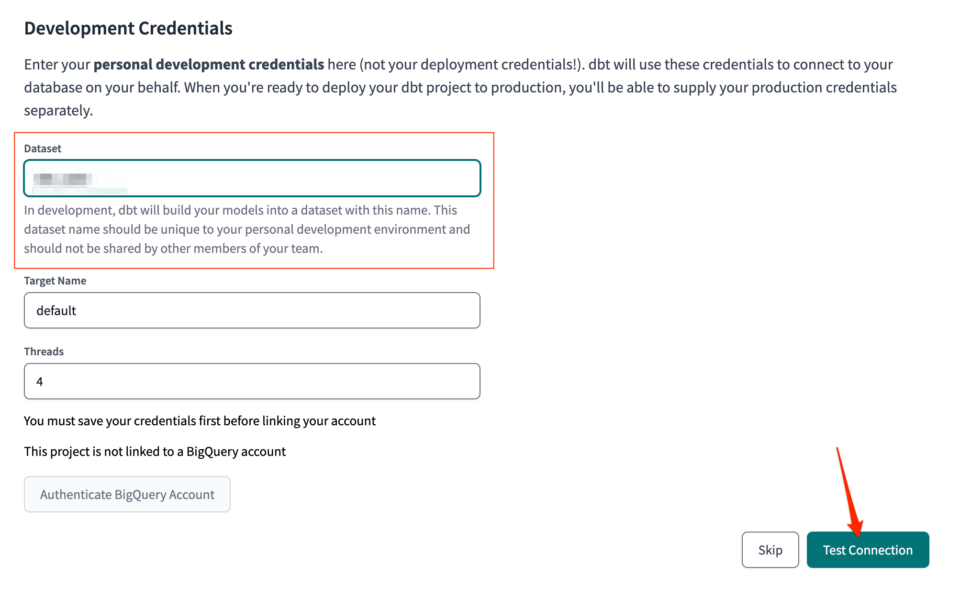Click the Target Name field showing default
Image resolution: width=960 pixels, height=590 pixels.
(x=251, y=310)
